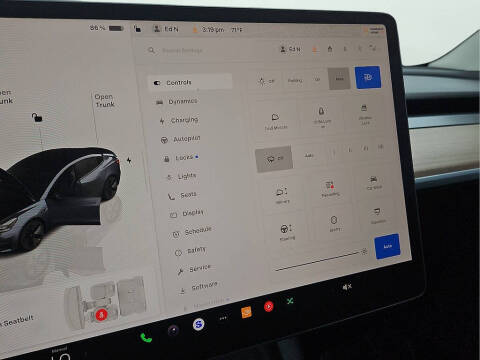The width and height of the screenshot is (480, 360).
Task: Open the Ed N profile in the settings header
Action: 291,49
